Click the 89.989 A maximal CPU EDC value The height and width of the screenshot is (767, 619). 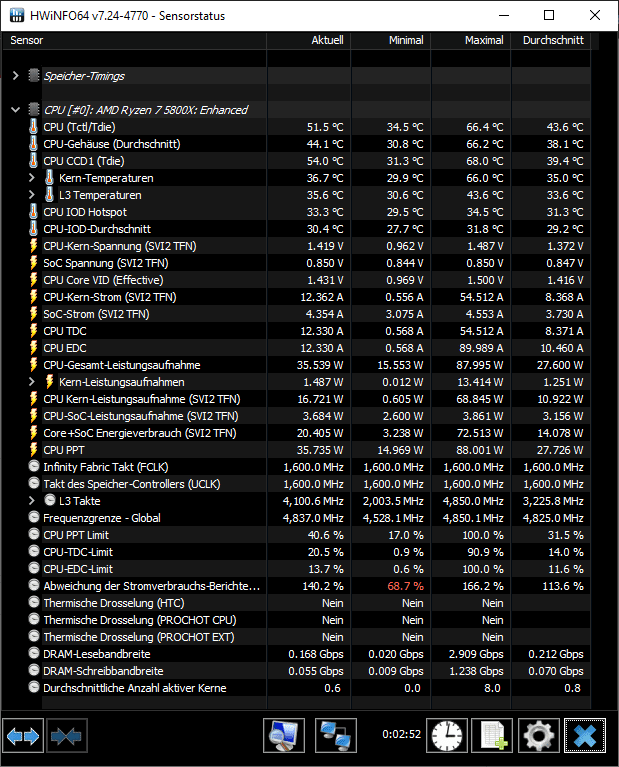(x=481, y=348)
